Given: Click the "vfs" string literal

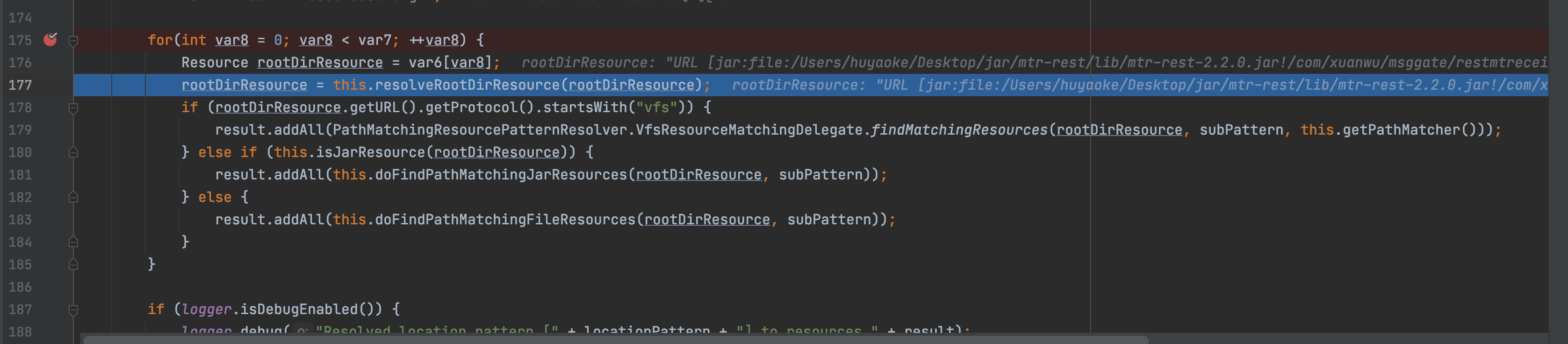Looking at the screenshot, I should point(656,108).
